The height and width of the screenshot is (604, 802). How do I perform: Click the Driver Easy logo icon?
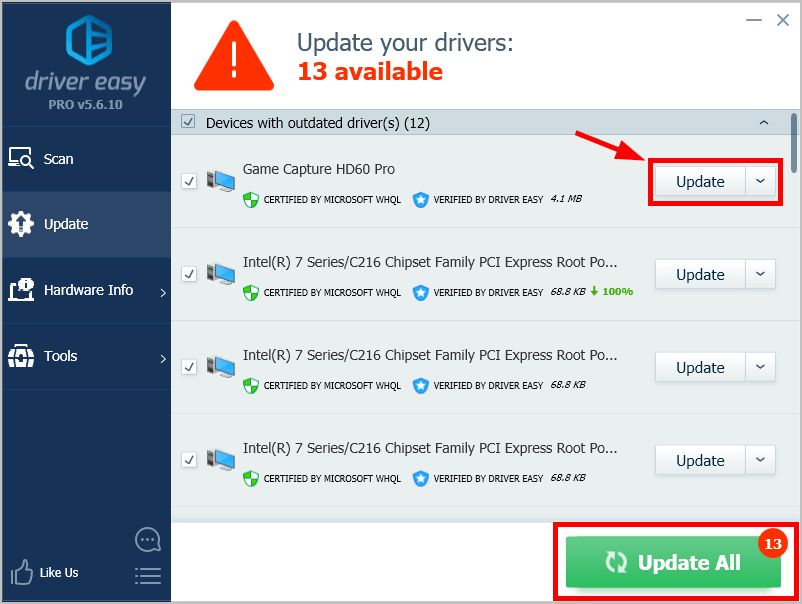tap(89, 40)
